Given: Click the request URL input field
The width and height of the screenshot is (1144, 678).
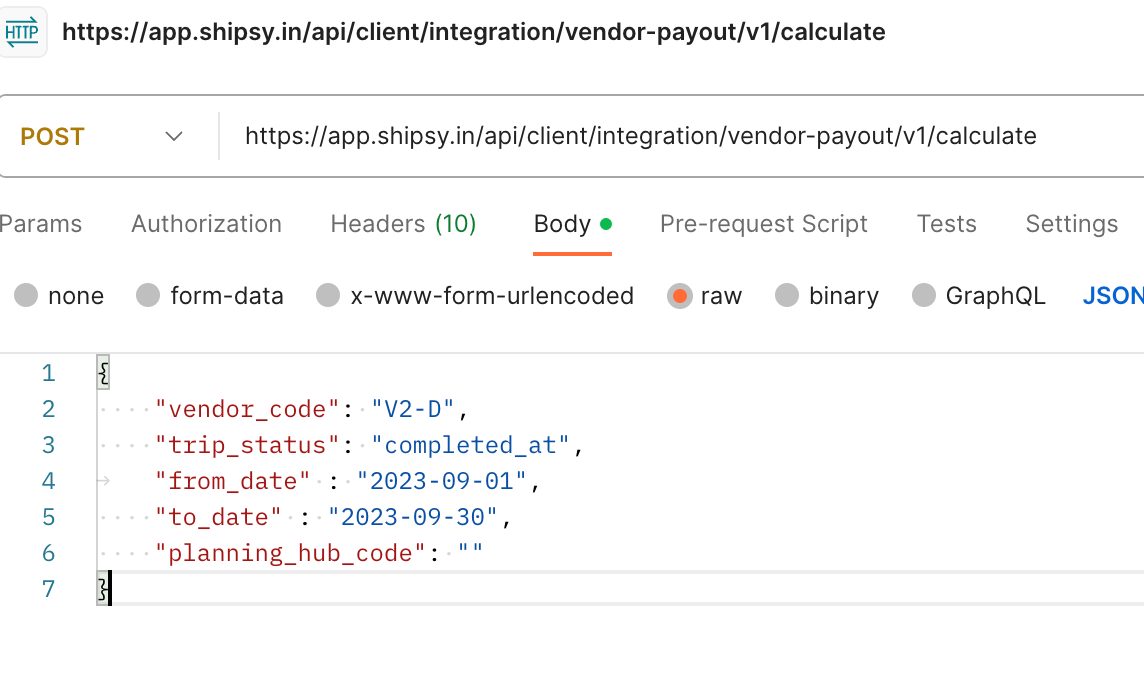Looking at the screenshot, I should click(640, 136).
